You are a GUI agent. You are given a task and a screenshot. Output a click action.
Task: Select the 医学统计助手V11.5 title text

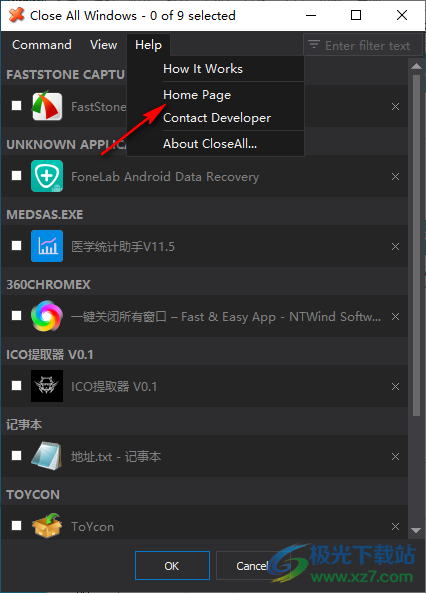pyautogui.click(x=123, y=247)
